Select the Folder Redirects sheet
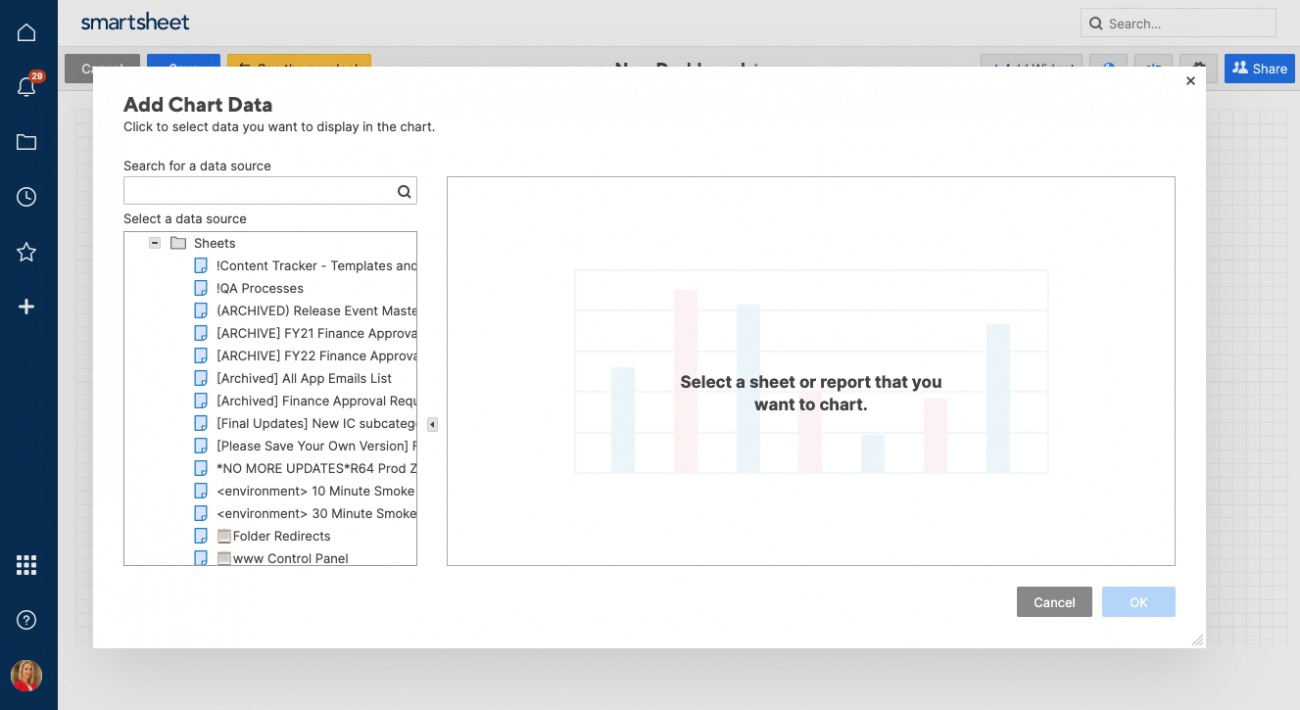Screen dimensions: 1300x710 [281, 536]
